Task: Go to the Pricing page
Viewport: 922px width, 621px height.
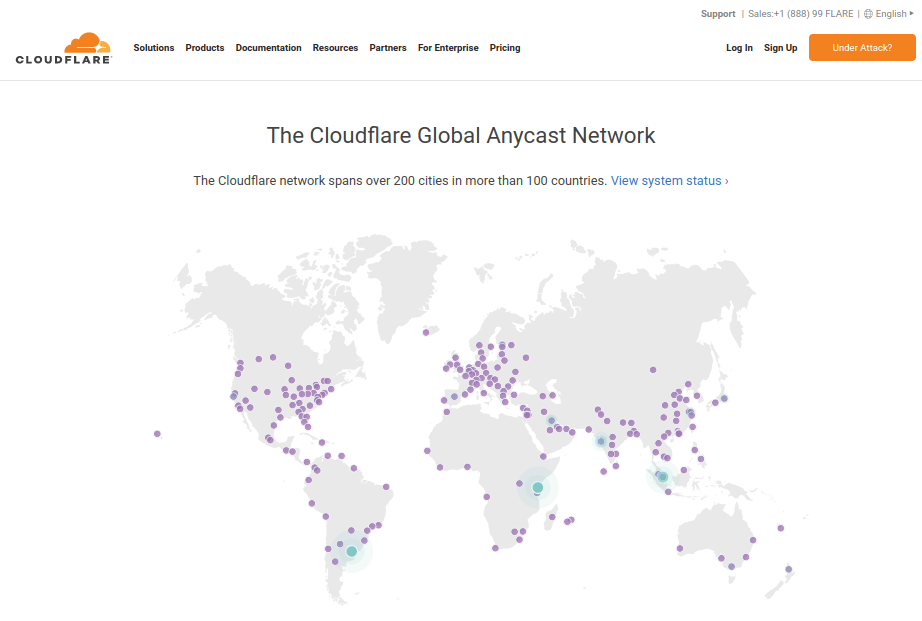Action: (505, 48)
